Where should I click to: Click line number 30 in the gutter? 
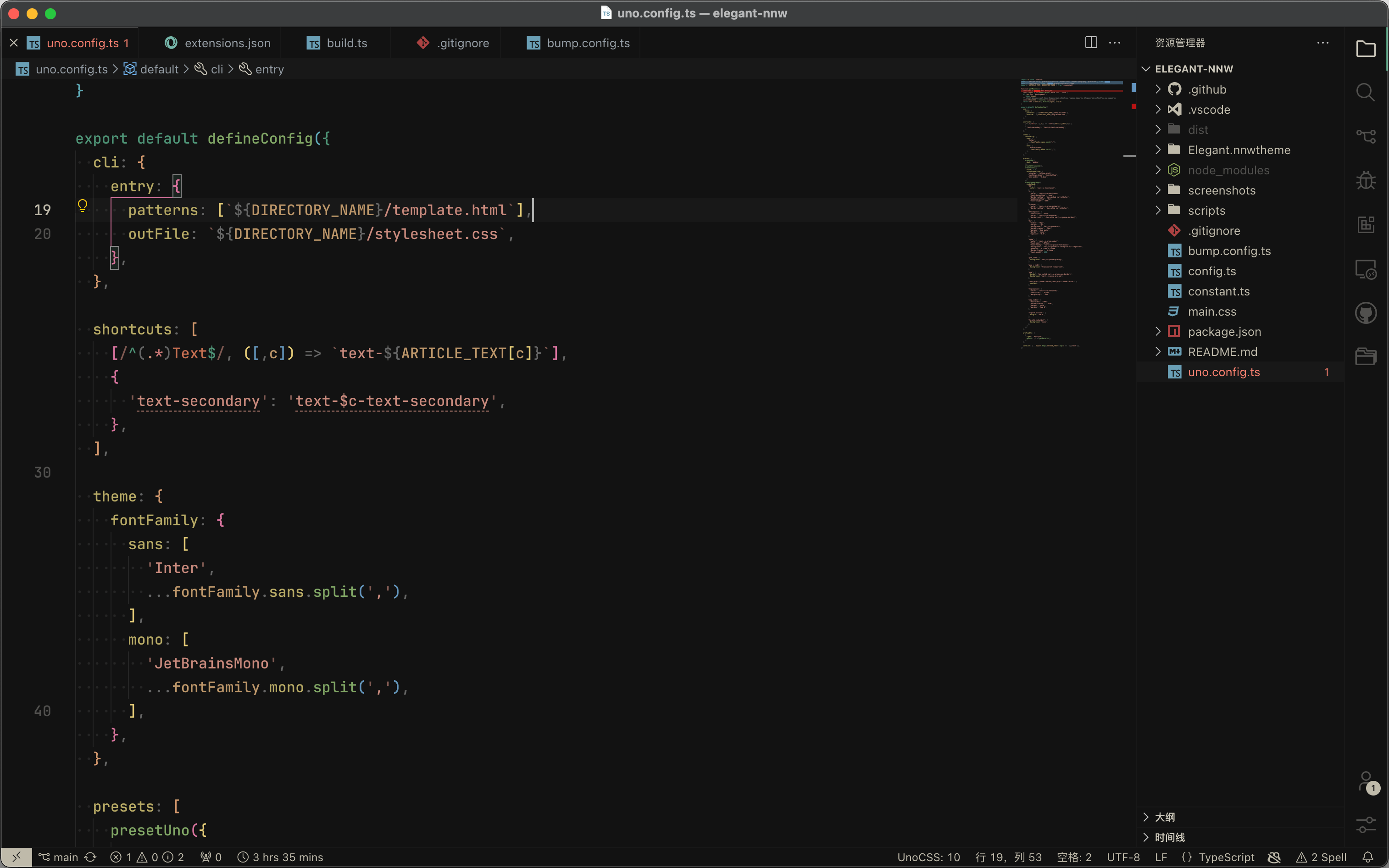pos(43,473)
